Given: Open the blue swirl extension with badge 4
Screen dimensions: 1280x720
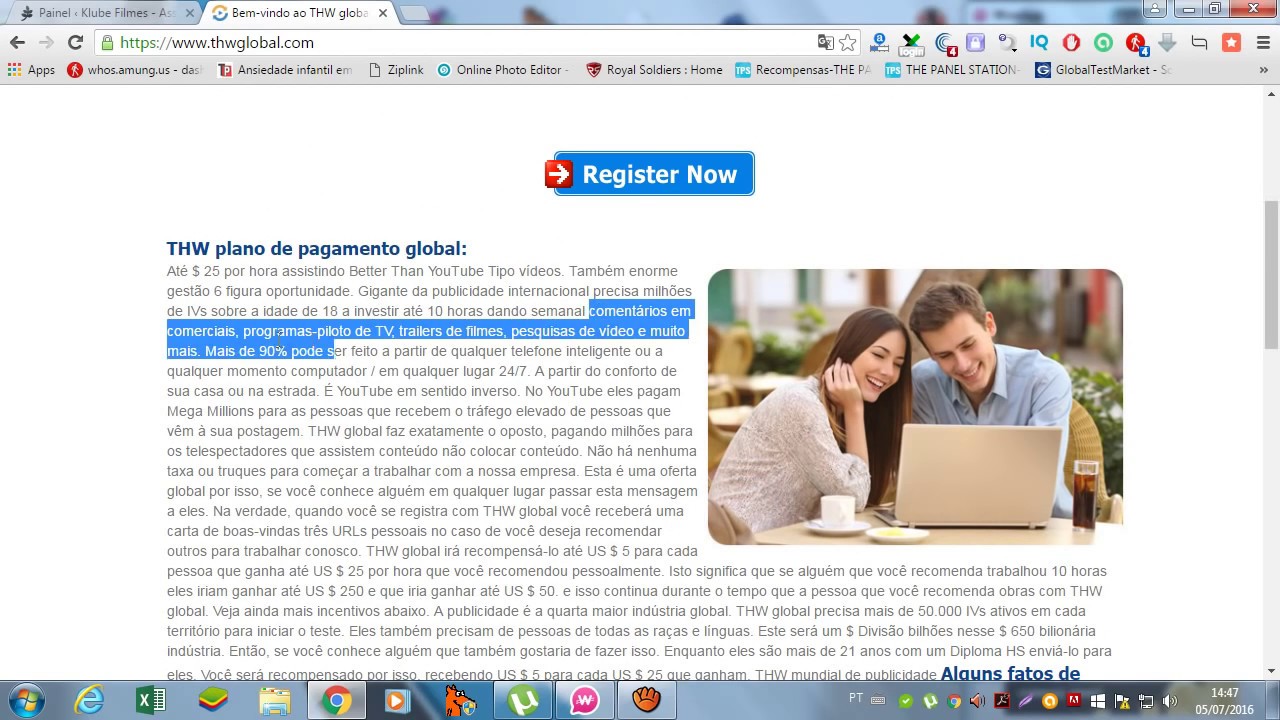Looking at the screenshot, I should tap(945, 43).
